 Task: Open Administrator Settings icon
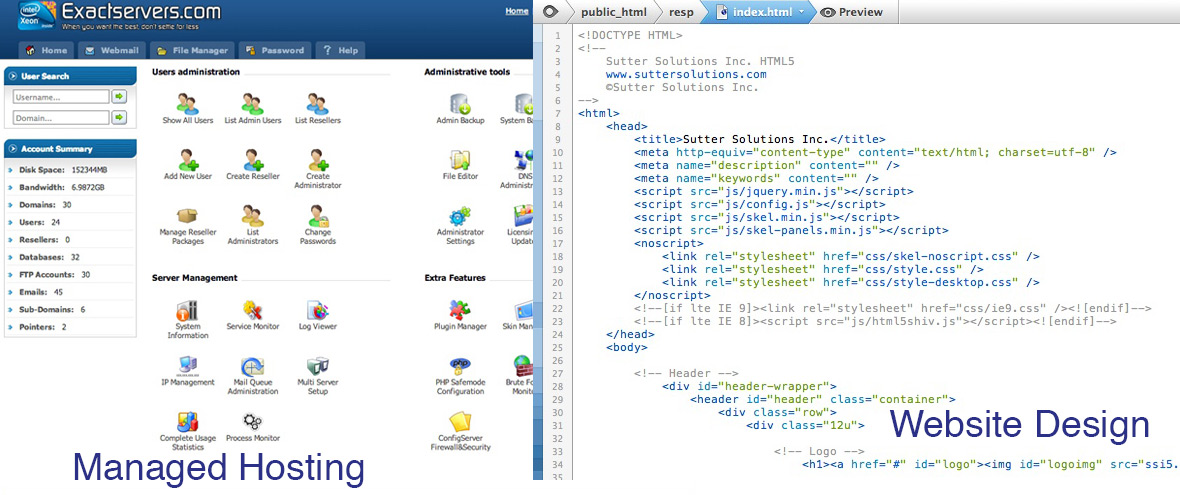pos(460,216)
